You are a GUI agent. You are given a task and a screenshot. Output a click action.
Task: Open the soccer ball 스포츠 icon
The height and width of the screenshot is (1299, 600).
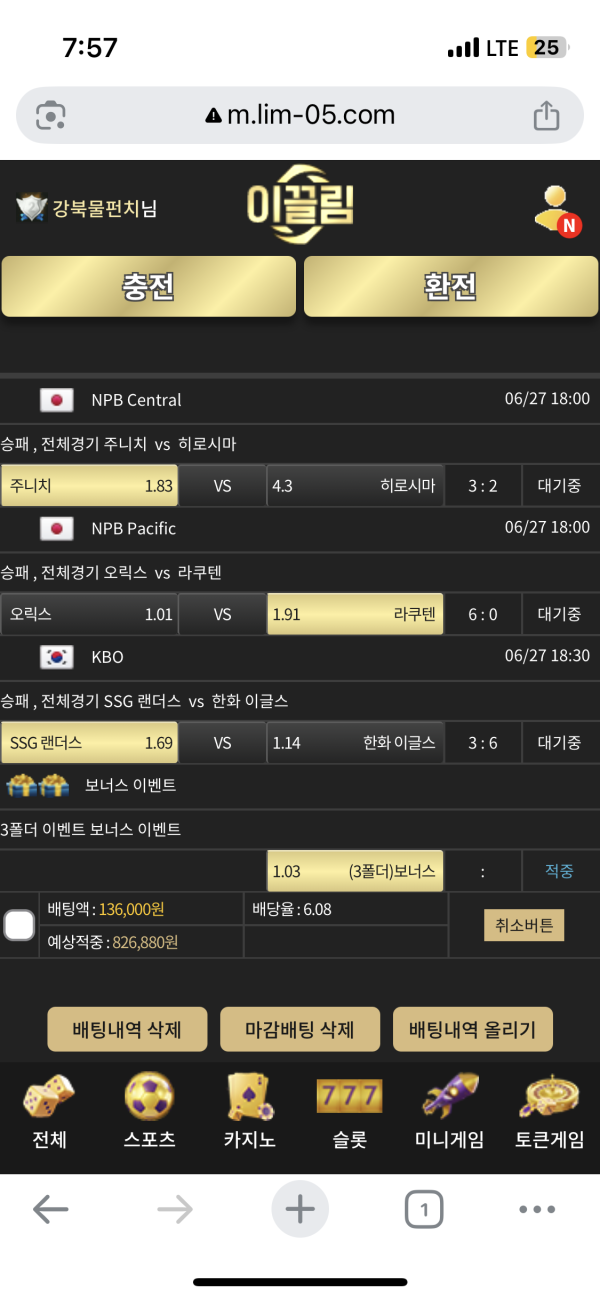[149, 1098]
